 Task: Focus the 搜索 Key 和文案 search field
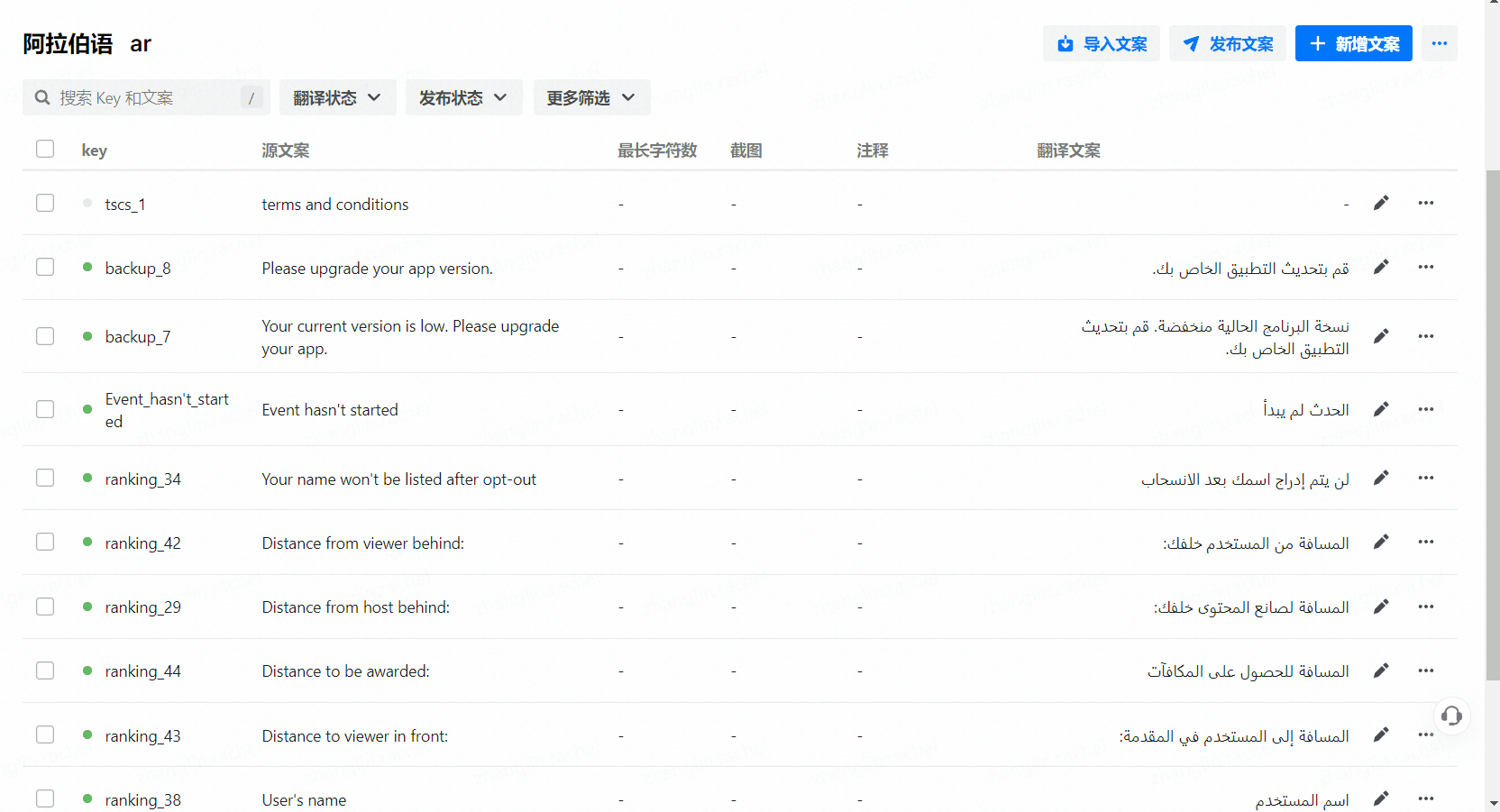(144, 97)
